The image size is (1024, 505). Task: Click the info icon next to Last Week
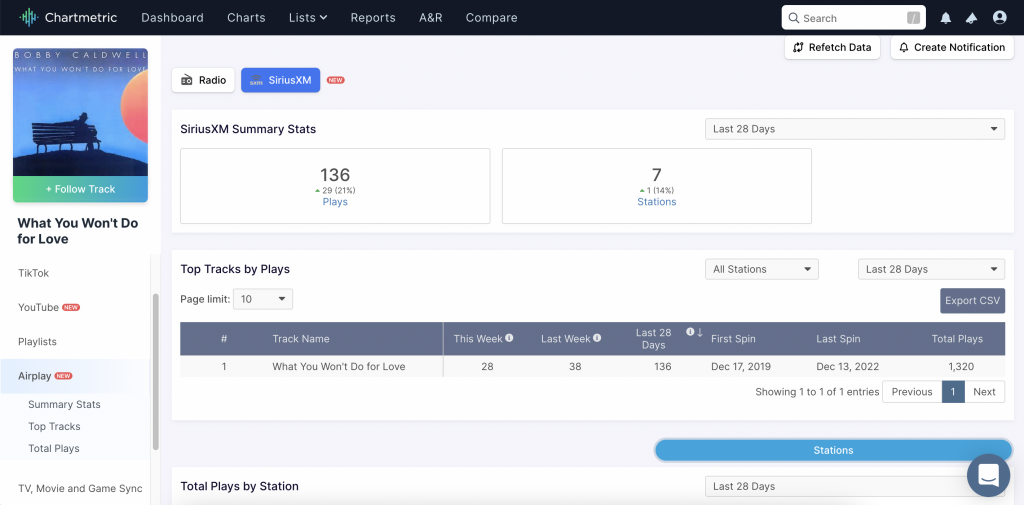pyautogui.click(x=597, y=338)
